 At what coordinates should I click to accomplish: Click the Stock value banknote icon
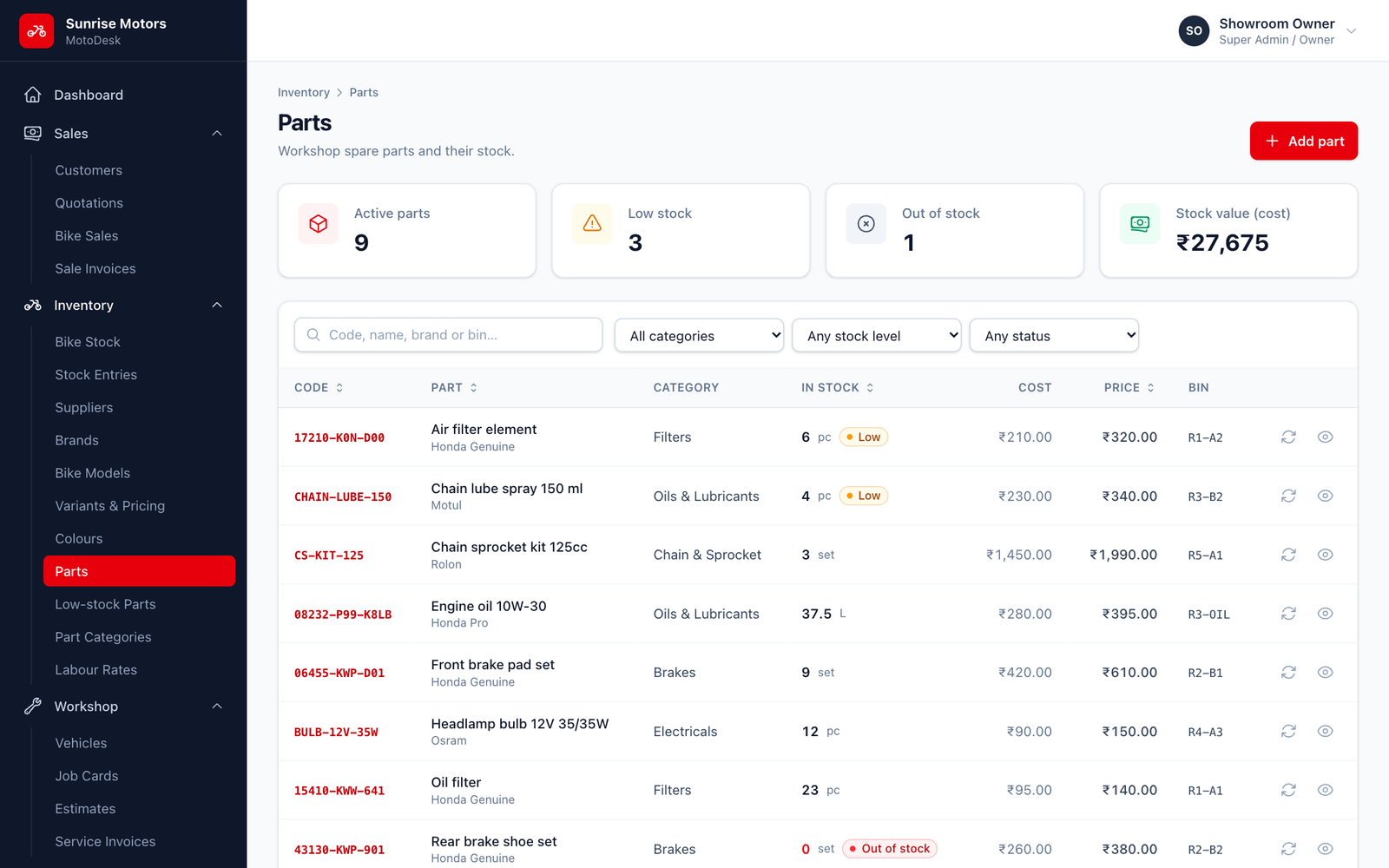click(1140, 224)
